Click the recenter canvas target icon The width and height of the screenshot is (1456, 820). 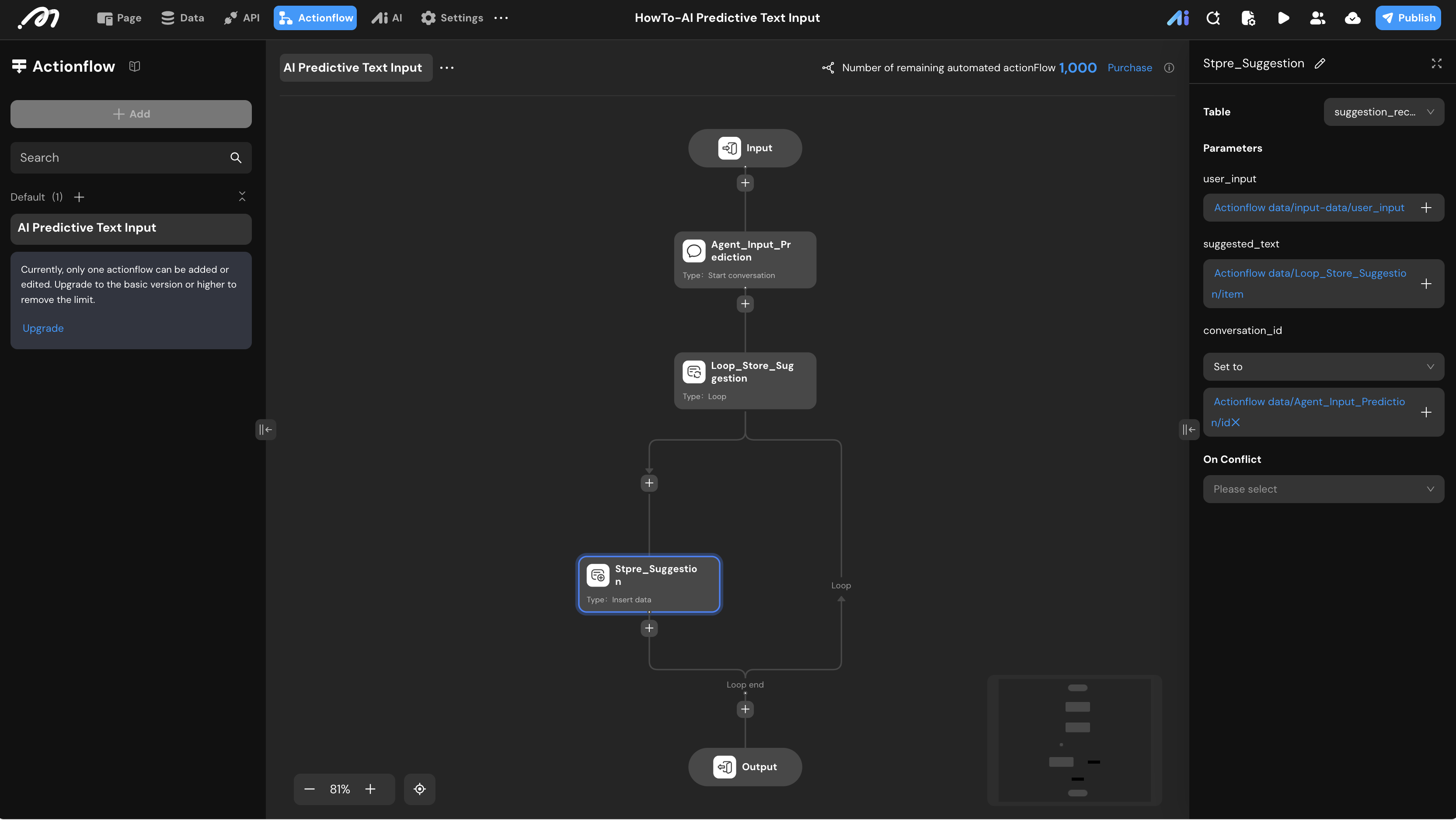pos(419,789)
